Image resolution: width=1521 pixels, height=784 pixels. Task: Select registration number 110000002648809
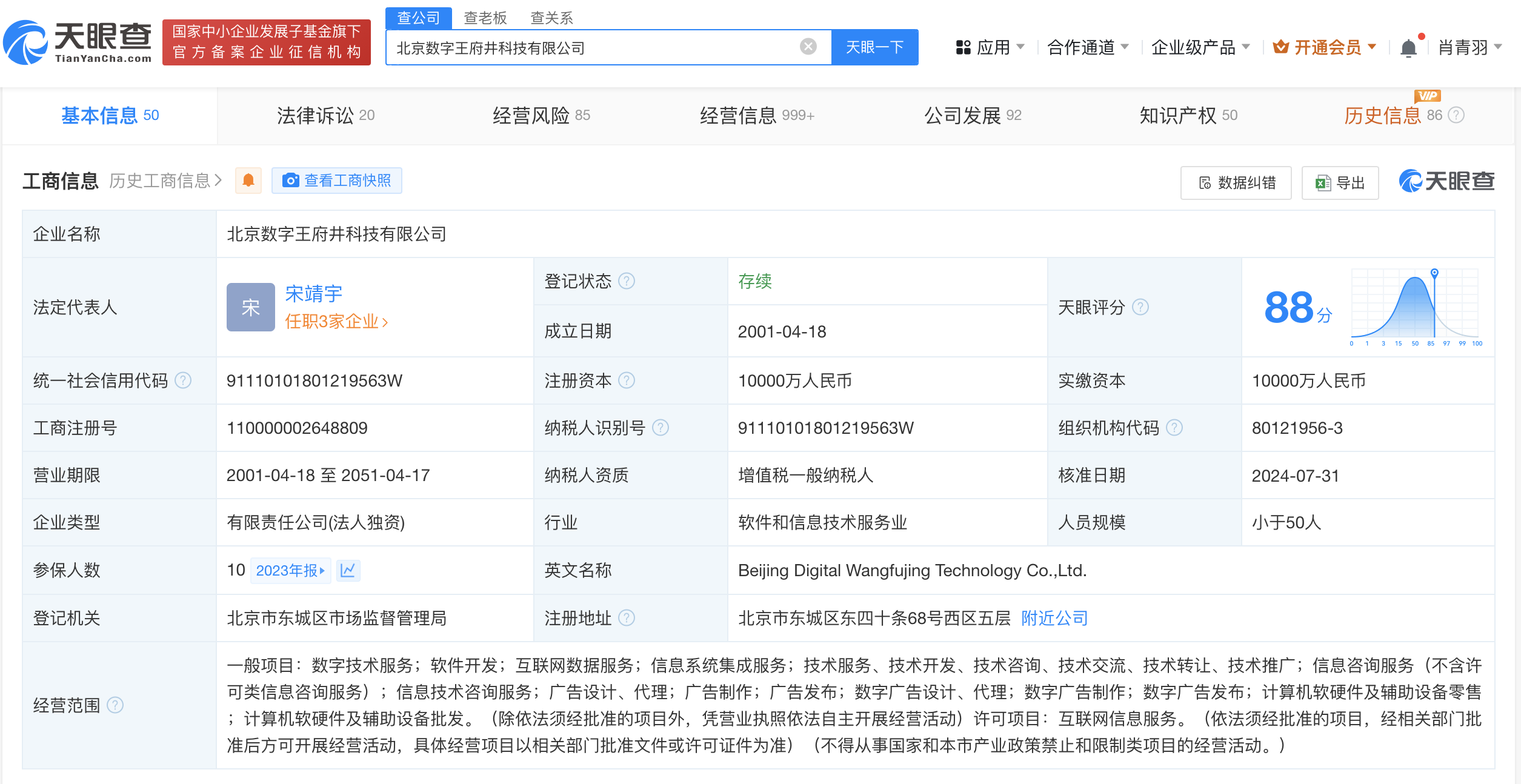[297, 428]
